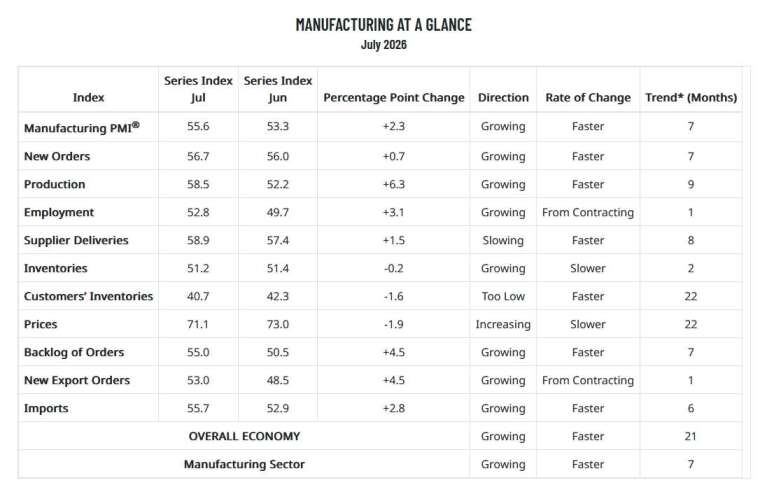This screenshot has height=485, width=760.
Task: Select the Percentage Point Change header
Action: point(394,97)
